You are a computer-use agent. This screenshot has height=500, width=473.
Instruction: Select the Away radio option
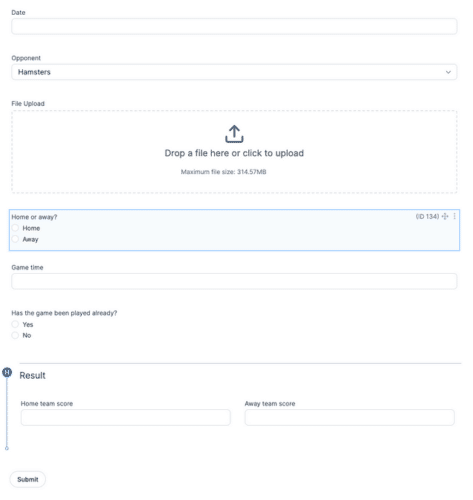pyautogui.click(x=15, y=239)
